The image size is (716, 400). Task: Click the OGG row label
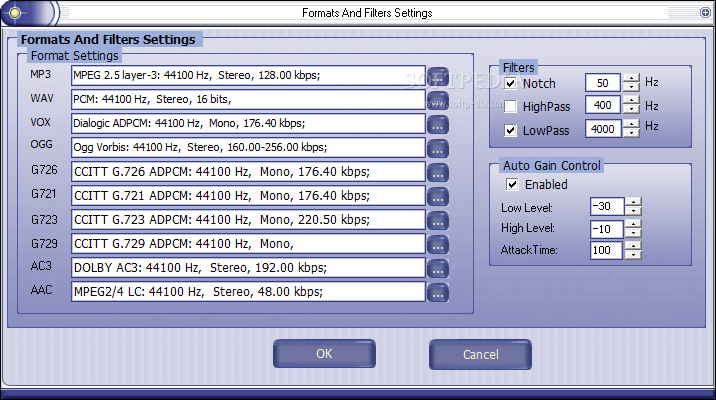pos(42,144)
